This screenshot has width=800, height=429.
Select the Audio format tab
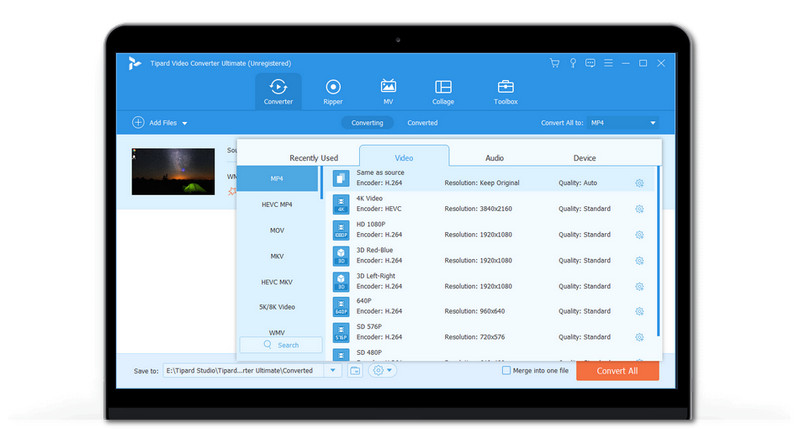point(494,158)
